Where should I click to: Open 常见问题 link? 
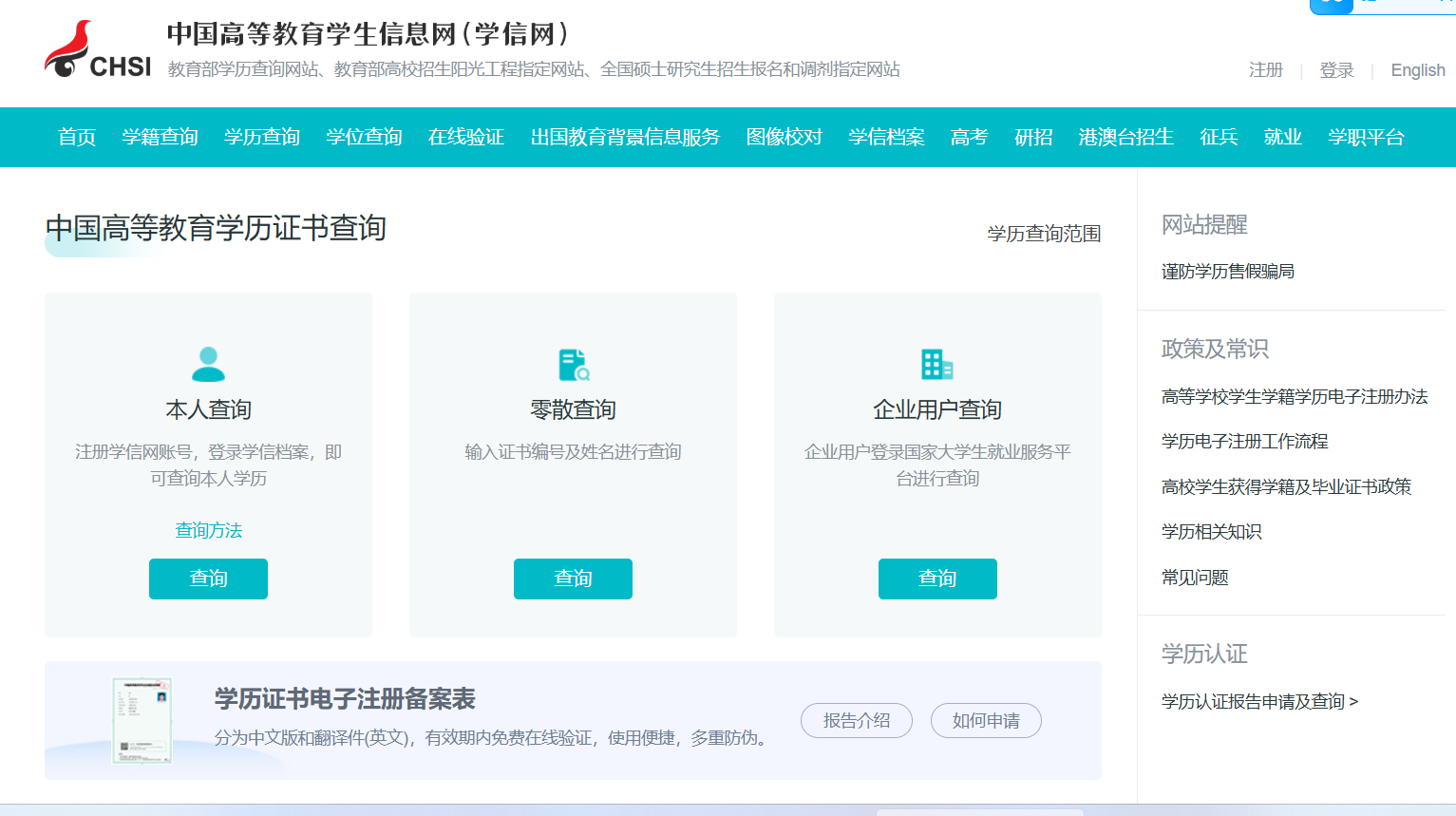click(1195, 577)
